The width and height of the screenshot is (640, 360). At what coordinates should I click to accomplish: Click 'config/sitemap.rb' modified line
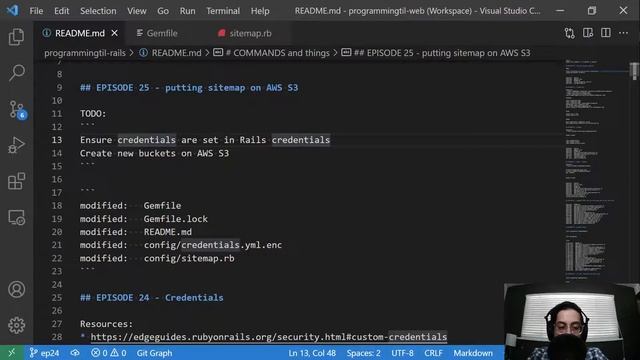coord(157,258)
